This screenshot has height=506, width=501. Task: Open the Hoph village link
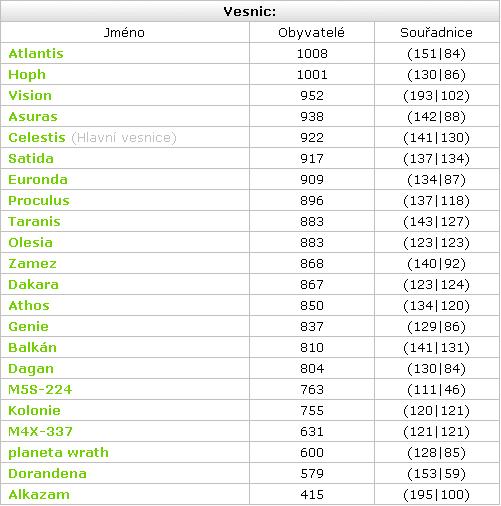click(x=27, y=75)
